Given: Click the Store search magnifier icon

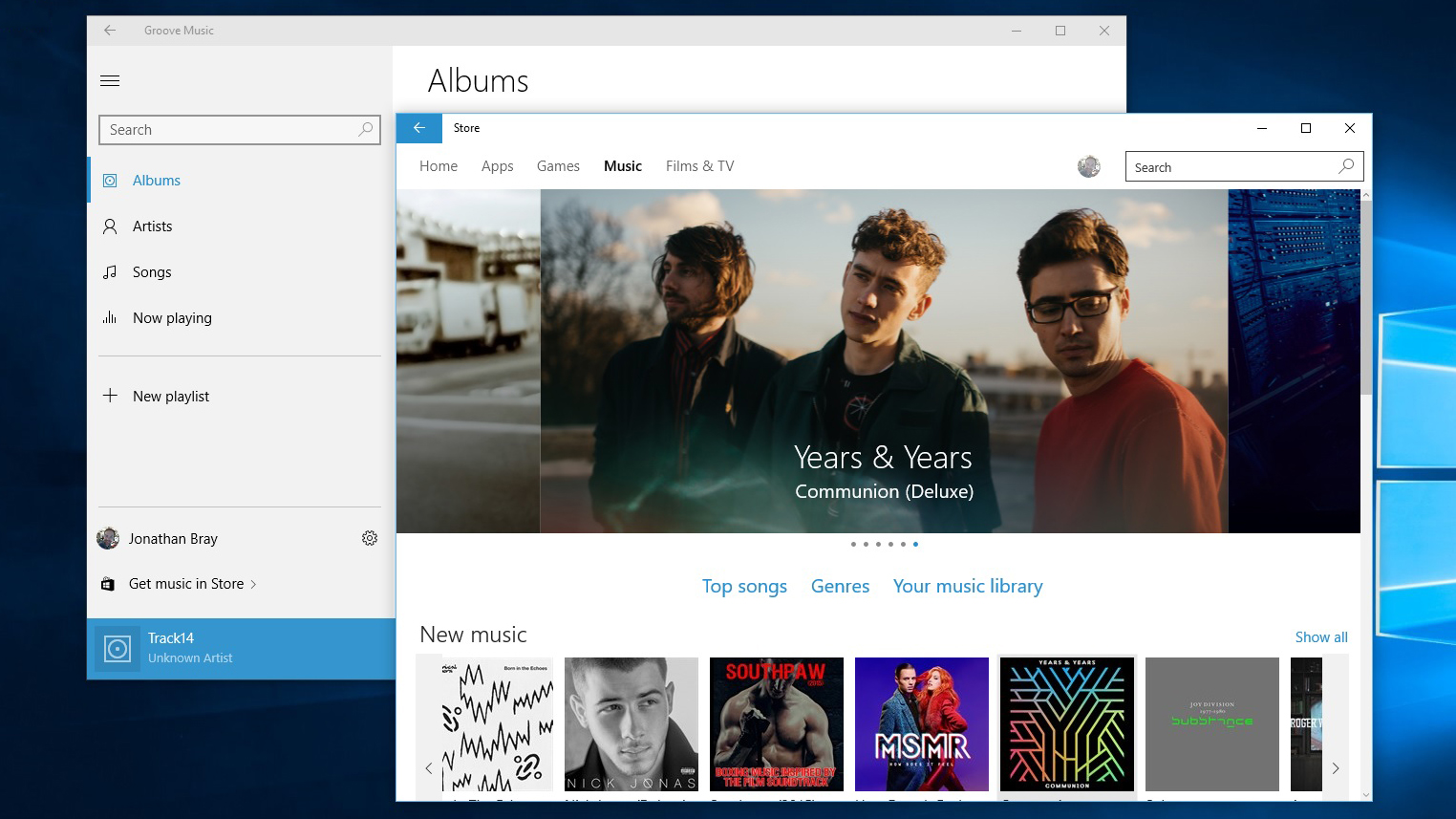Looking at the screenshot, I should tap(1347, 166).
